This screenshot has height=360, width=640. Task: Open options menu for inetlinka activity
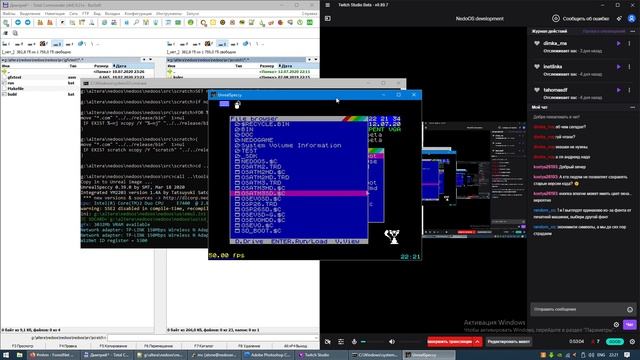tap(629, 67)
